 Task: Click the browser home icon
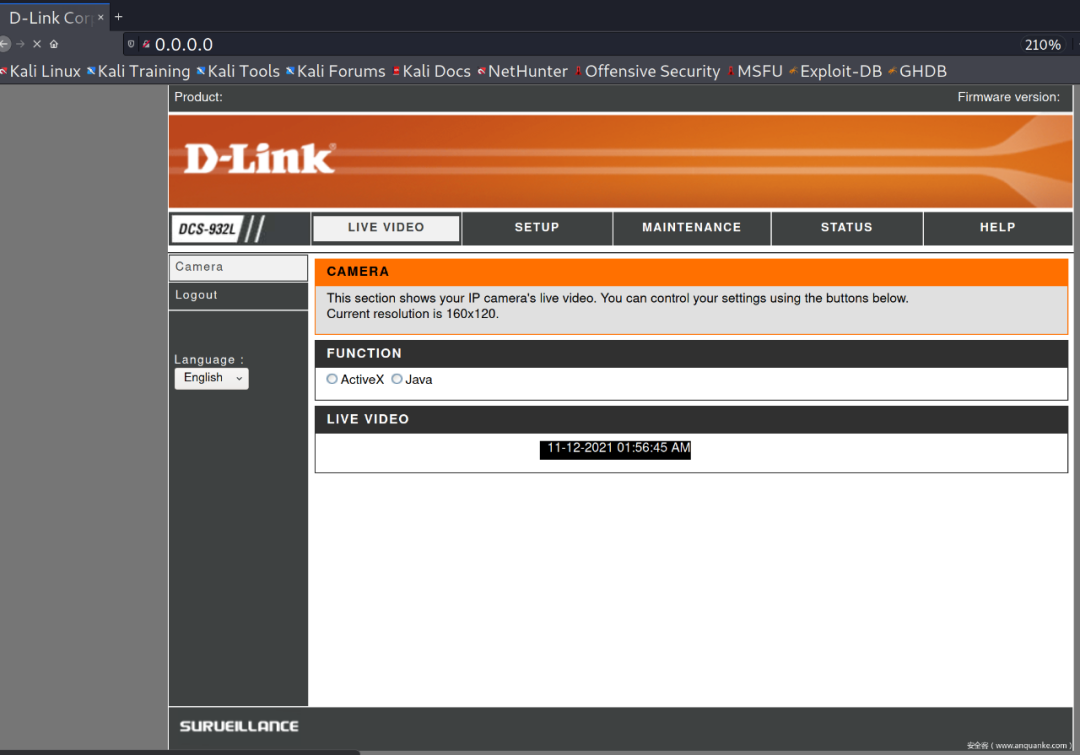click(54, 44)
